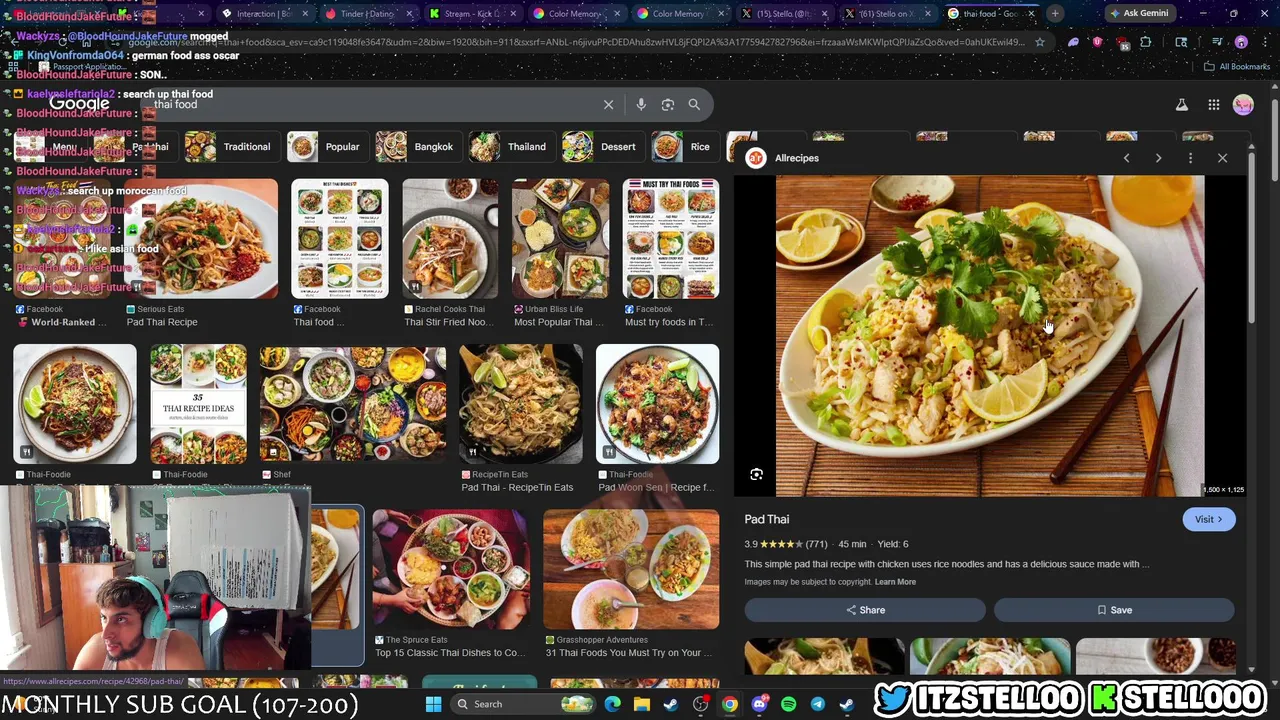Viewport: 1280px width, 720px height.
Task: Open the Learn More copyright link
Action: [x=895, y=582]
